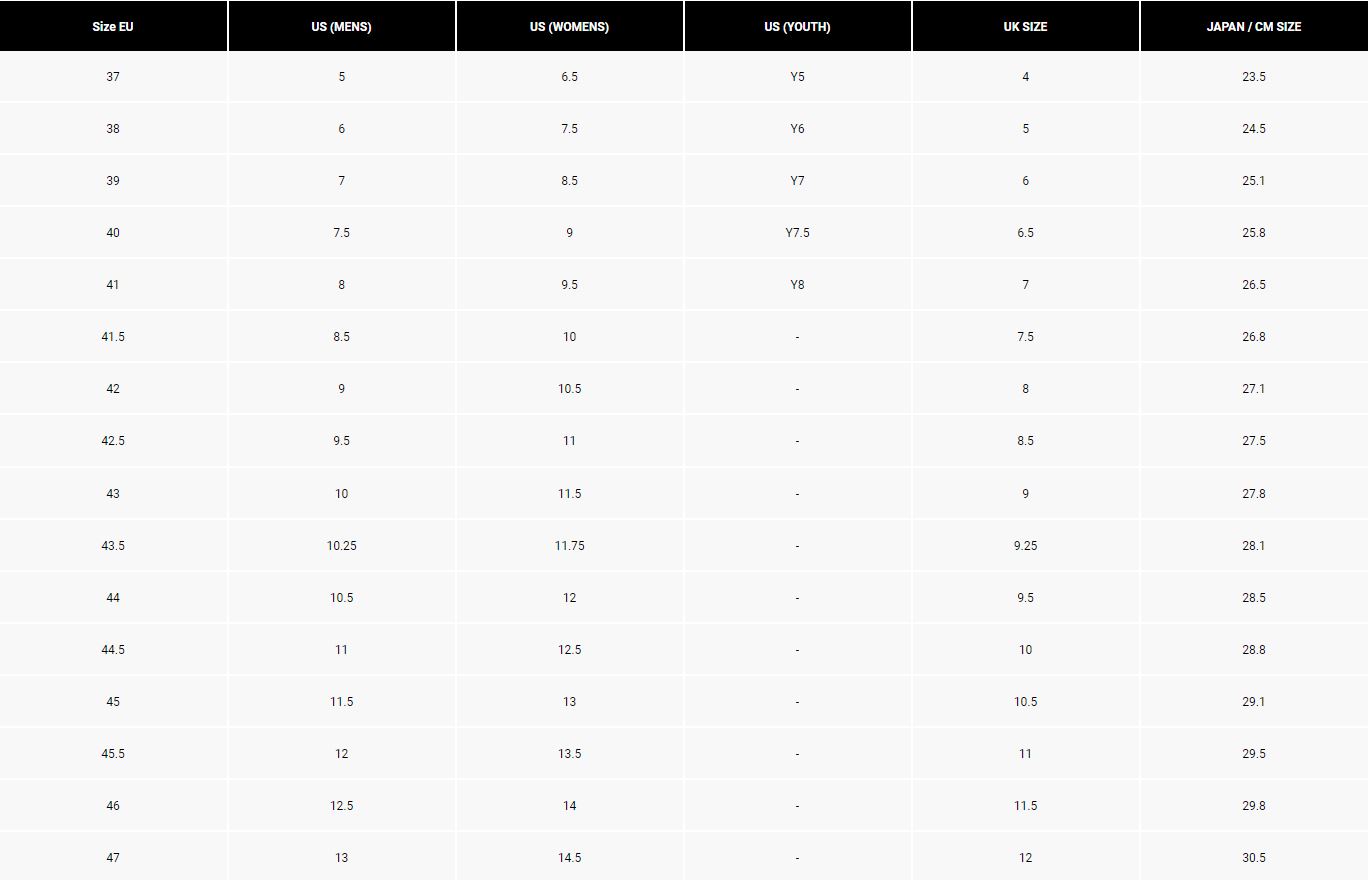Select EU size 37 cell

113,77
